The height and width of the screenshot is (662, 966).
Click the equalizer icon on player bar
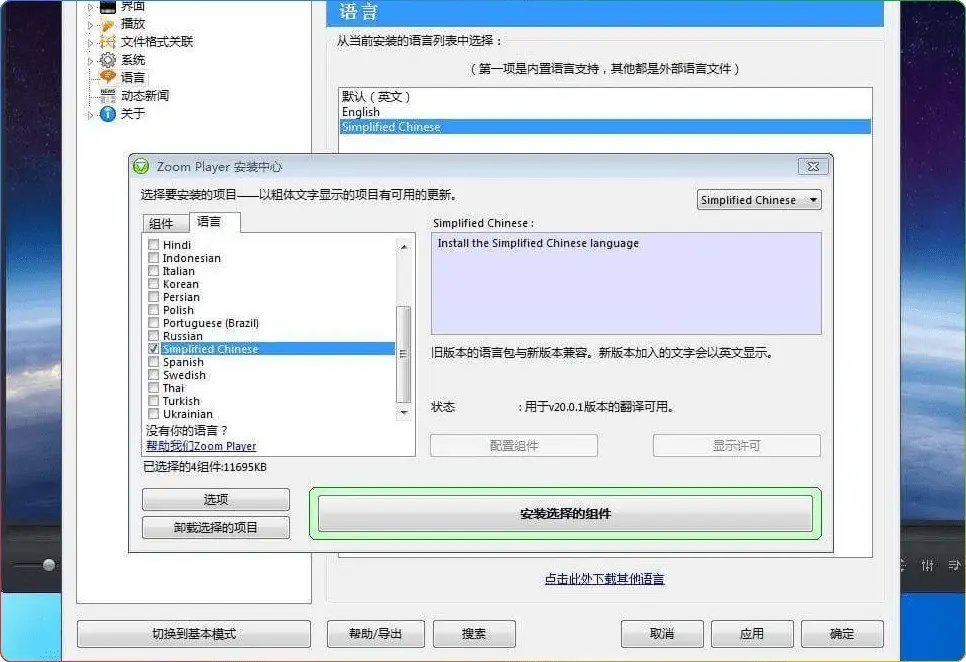point(927,565)
